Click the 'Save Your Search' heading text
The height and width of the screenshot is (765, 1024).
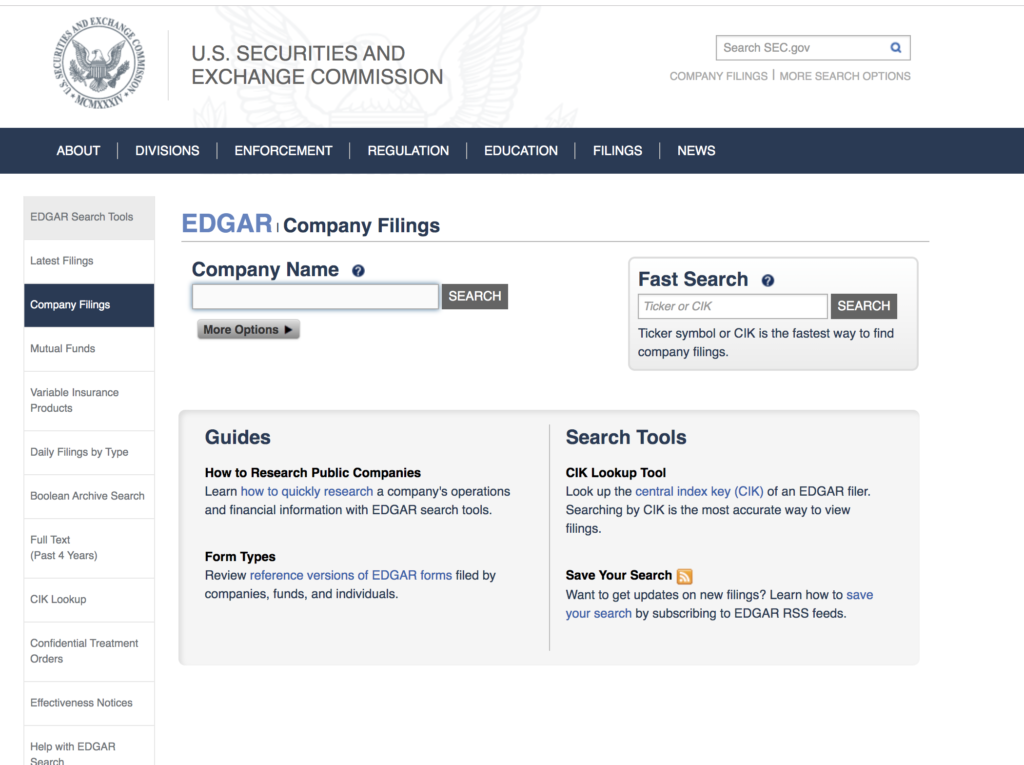[618, 575]
